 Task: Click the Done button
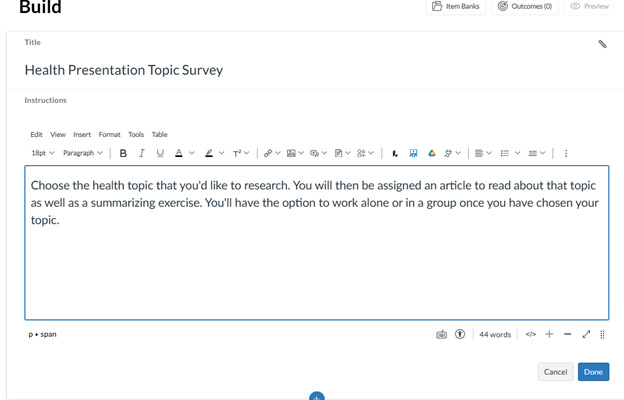(x=593, y=371)
